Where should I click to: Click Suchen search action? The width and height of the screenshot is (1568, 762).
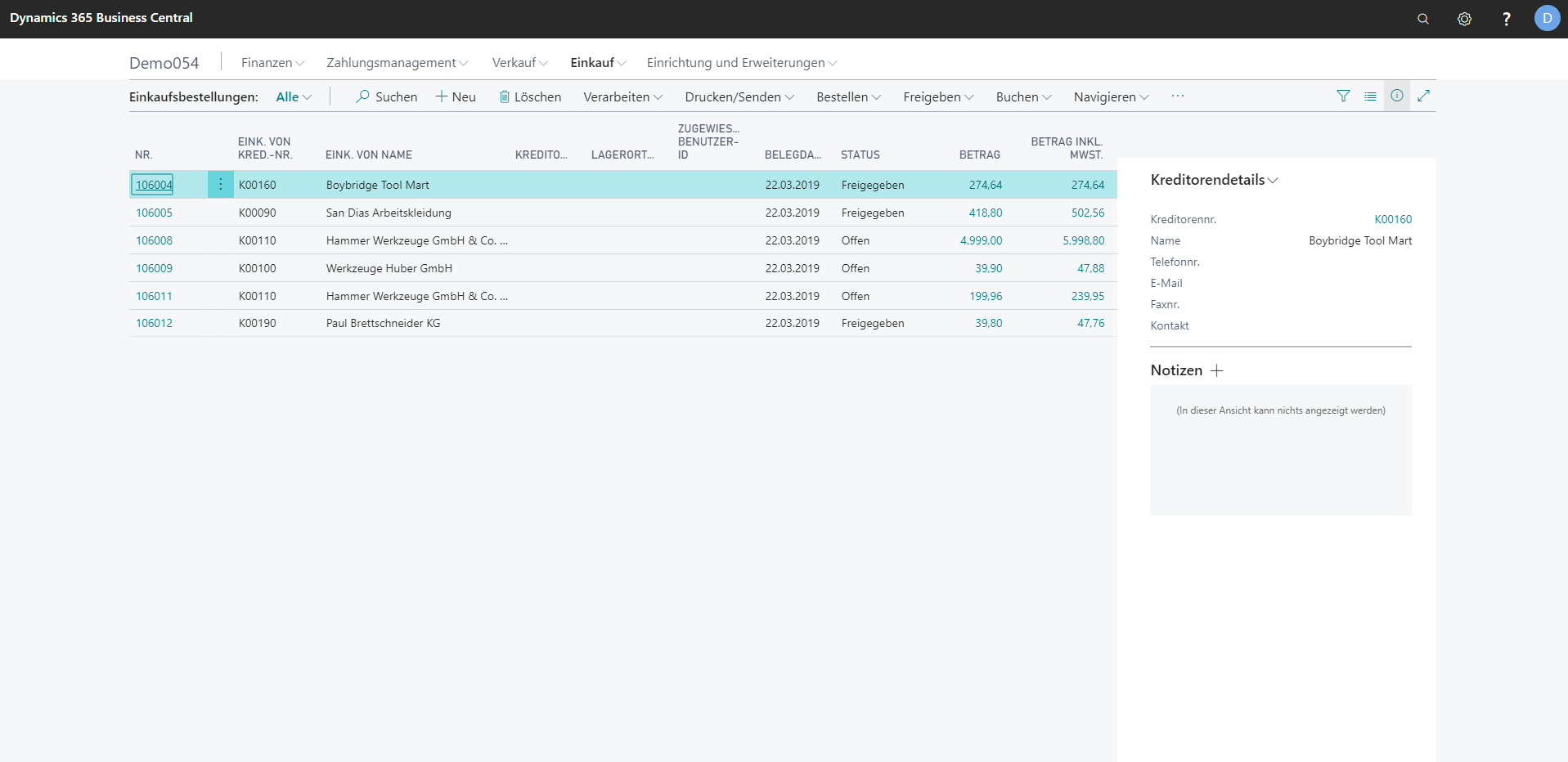tap(387, 96)
